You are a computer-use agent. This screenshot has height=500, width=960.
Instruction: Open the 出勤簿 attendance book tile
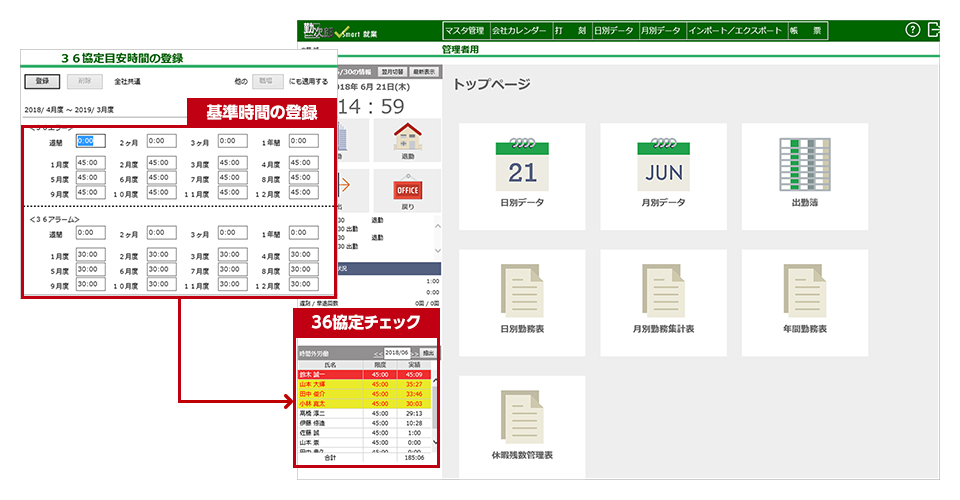(x=804, y=176)
